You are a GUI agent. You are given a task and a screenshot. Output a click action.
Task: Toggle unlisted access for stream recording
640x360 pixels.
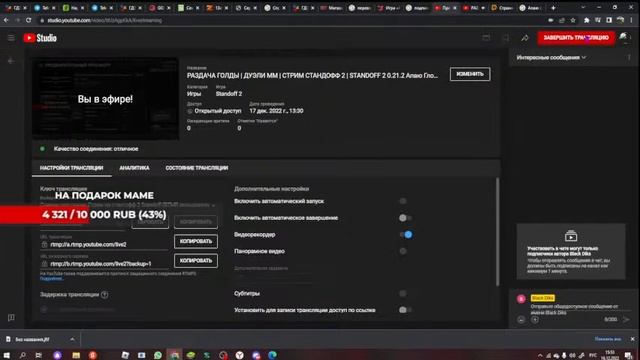pyautogui.click(x=404, y=310)
